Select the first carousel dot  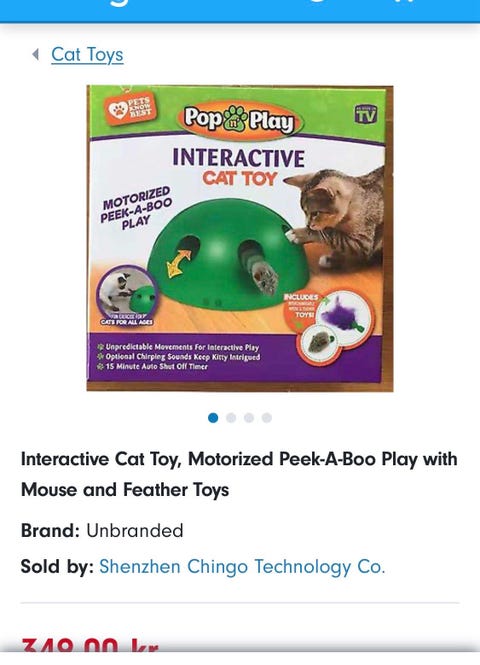[x=213, y=418]
